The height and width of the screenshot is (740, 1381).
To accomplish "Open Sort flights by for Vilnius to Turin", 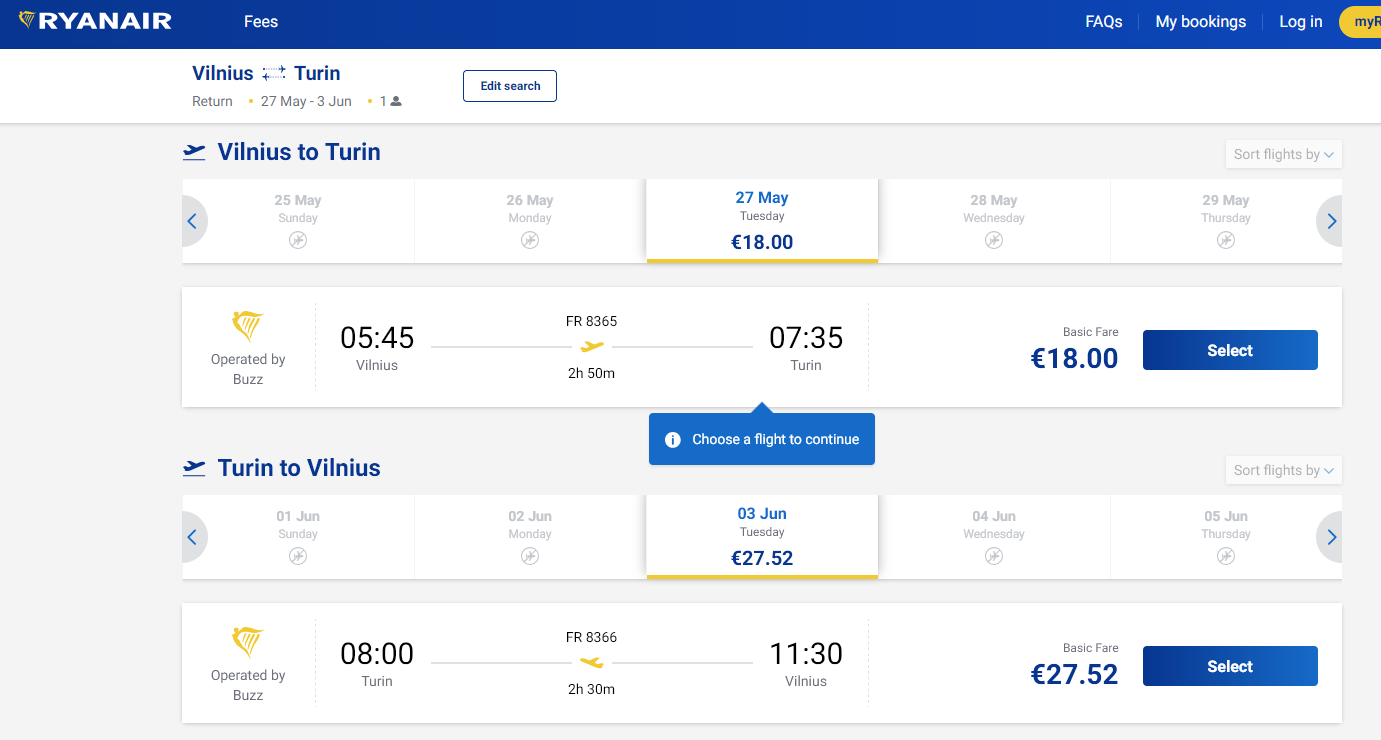I will [1284, 154].
